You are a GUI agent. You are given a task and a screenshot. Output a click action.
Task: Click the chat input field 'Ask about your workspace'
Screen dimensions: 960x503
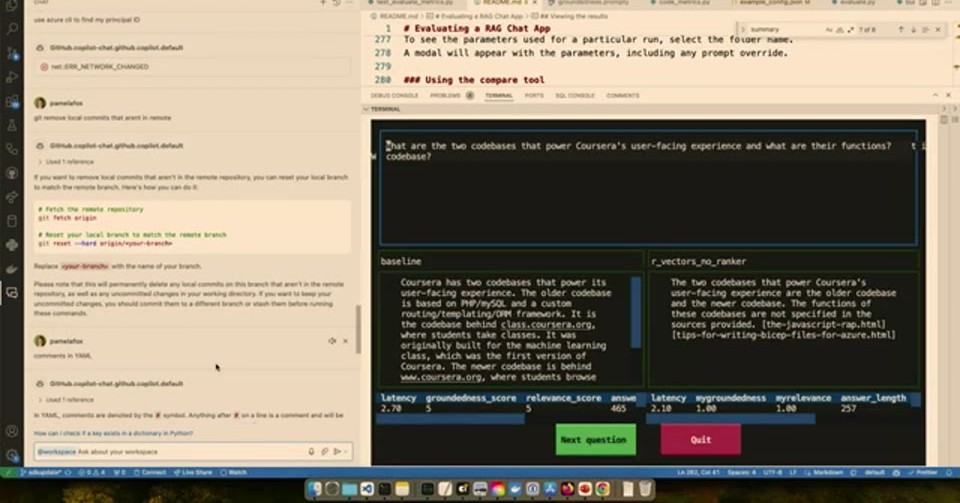[x=171, y=452]
